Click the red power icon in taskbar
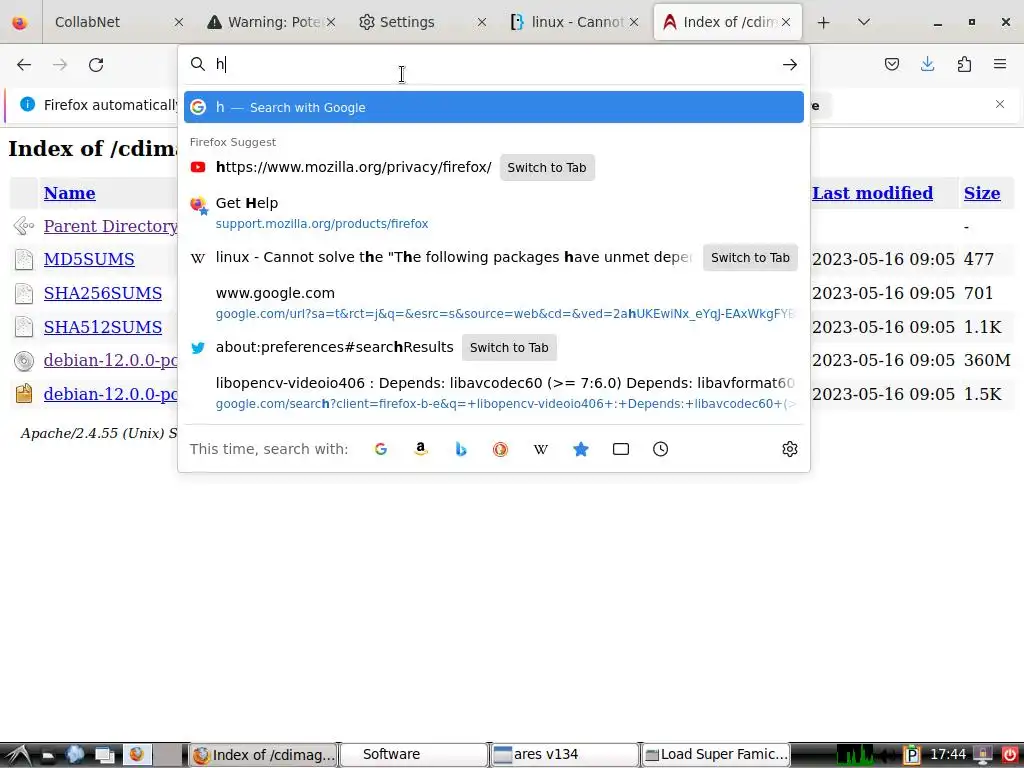This screenshot has height=768, width=1024. click(1010, 755)
